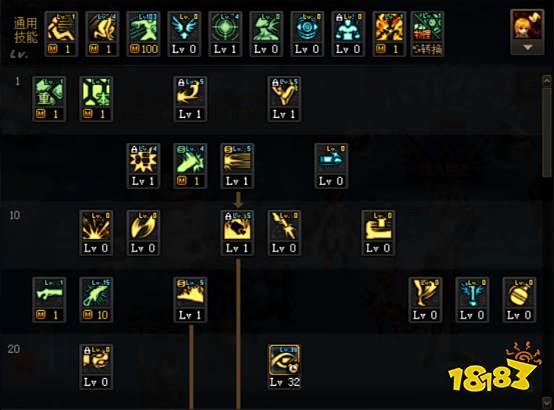Select the golden flame wave skill icon
Image resolution: width=554 pixels, height=410 pixels.
(190, 300)
